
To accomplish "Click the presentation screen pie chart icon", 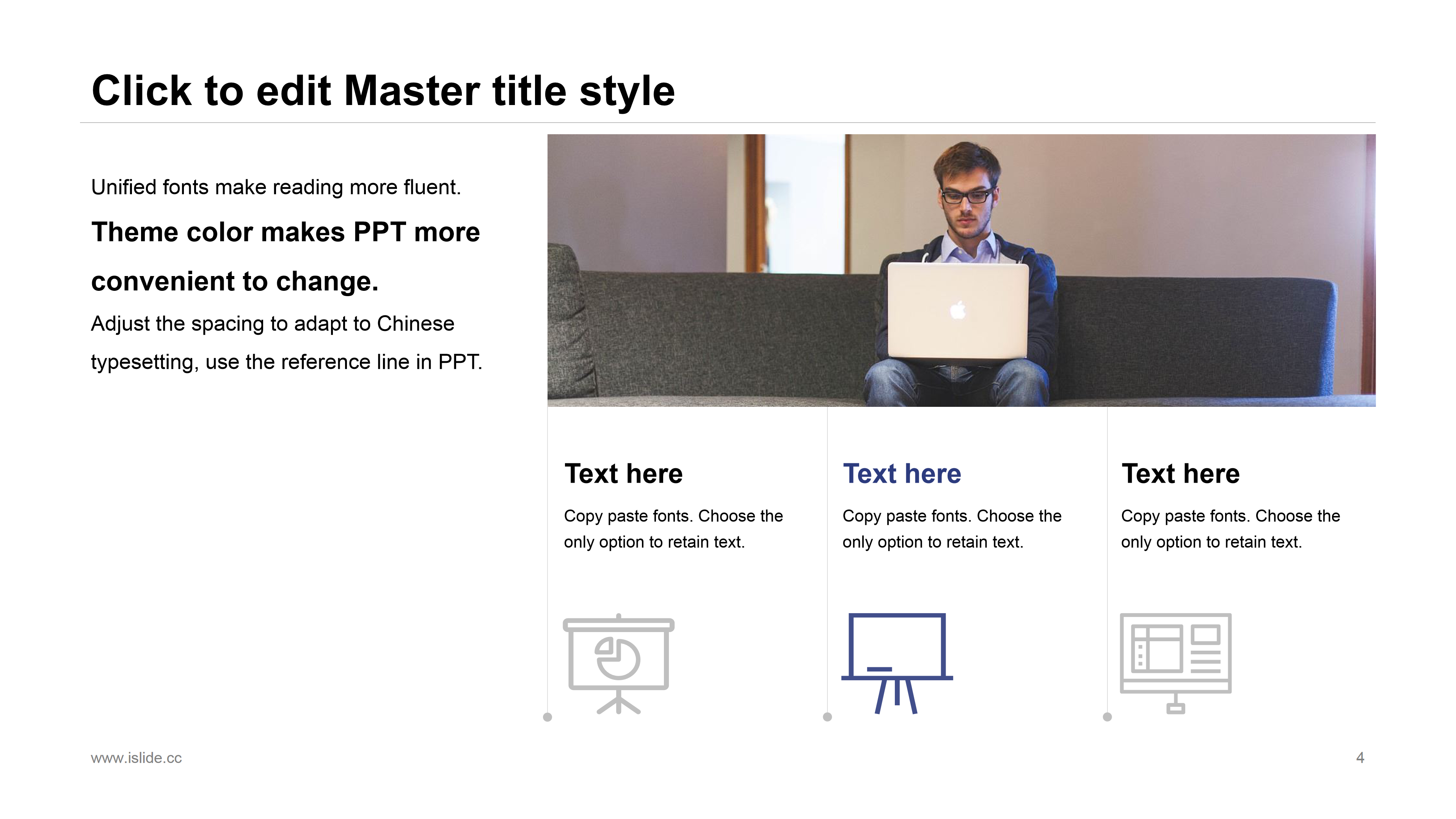I will (618, 664).
